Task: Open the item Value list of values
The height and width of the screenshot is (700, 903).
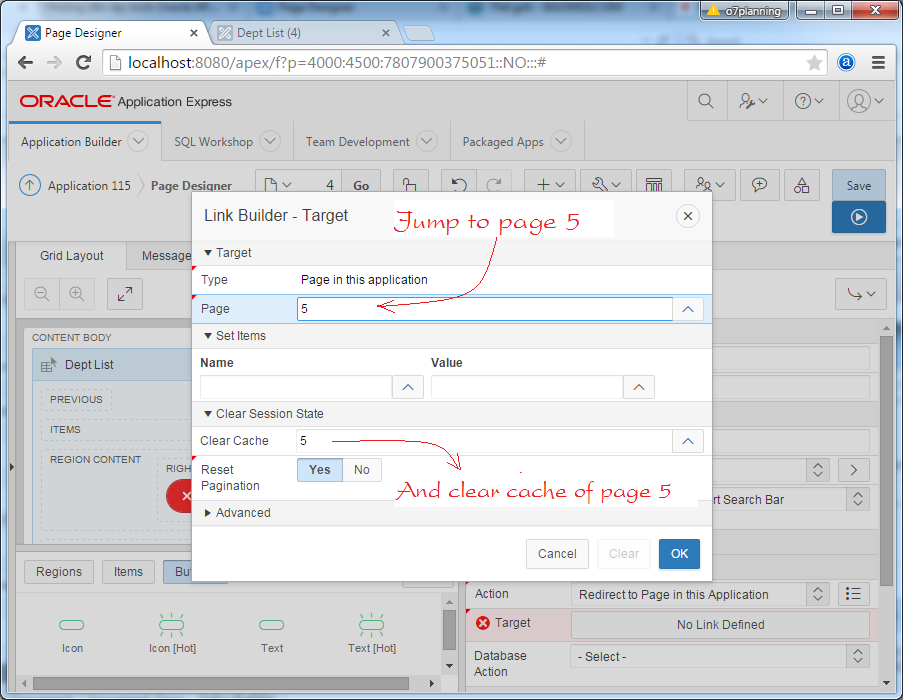Action: tap(639, 387)
